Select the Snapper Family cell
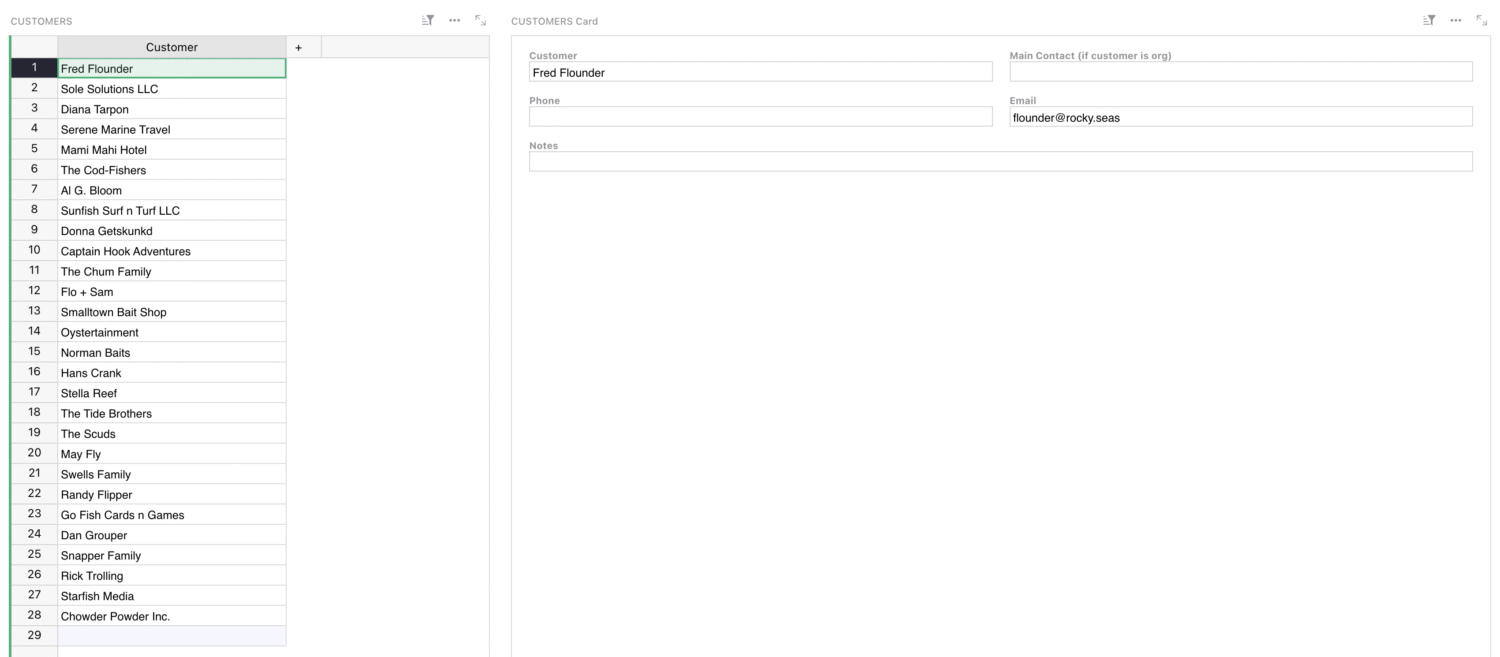This screenshot has width=1500, height=657. (172, 555)
